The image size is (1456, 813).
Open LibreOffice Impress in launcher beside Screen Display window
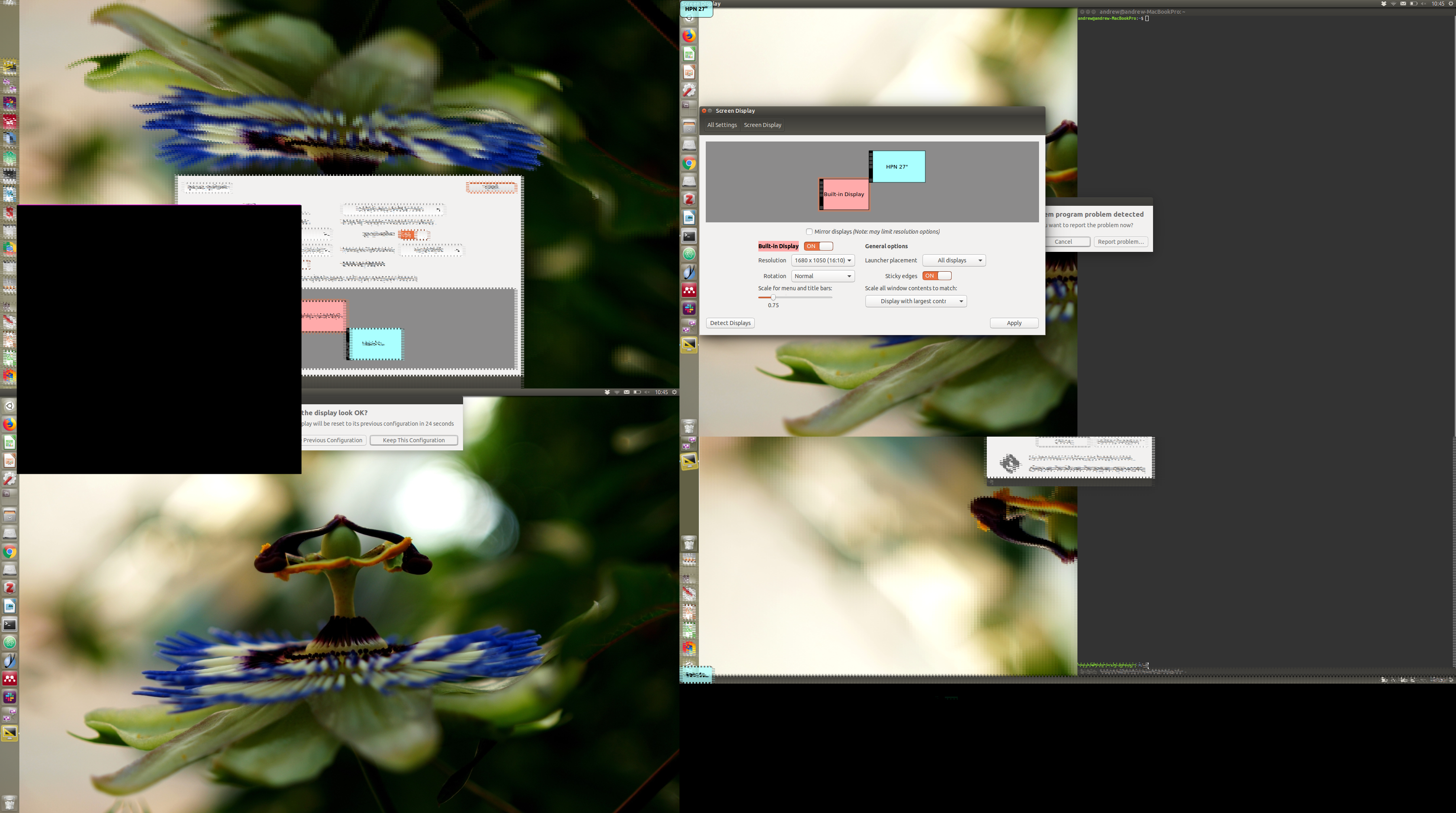tap(689, 72)
